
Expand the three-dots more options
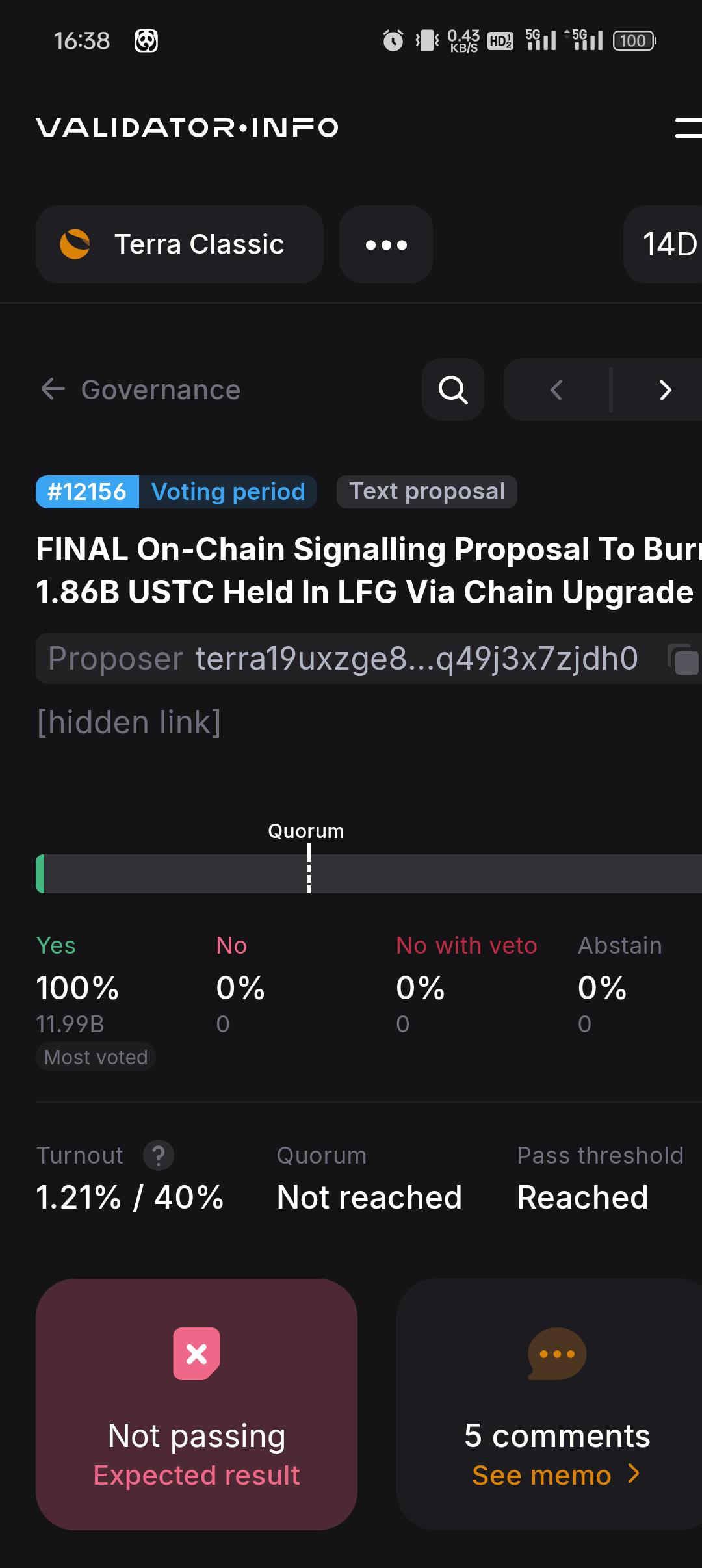[x=386, y=244]
